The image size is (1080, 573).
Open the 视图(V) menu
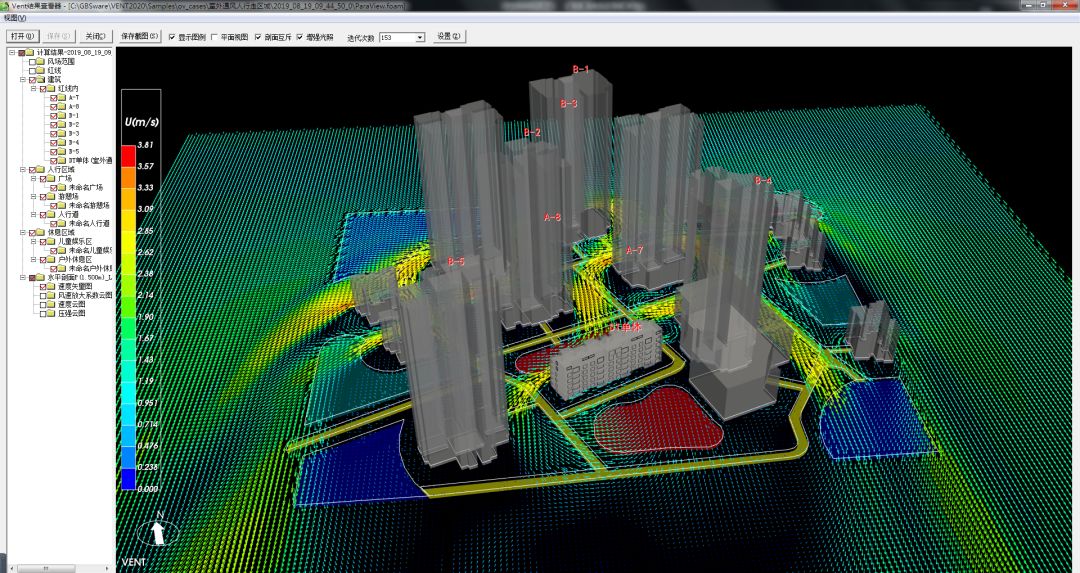pyautogui.click(x=15, y=18)
